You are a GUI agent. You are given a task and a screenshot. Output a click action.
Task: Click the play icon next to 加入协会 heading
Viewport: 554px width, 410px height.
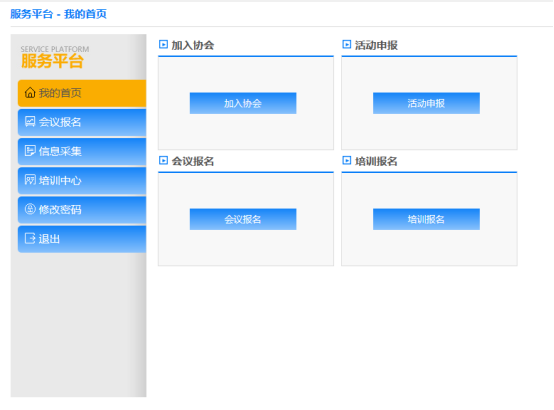(x=163, y=45)
